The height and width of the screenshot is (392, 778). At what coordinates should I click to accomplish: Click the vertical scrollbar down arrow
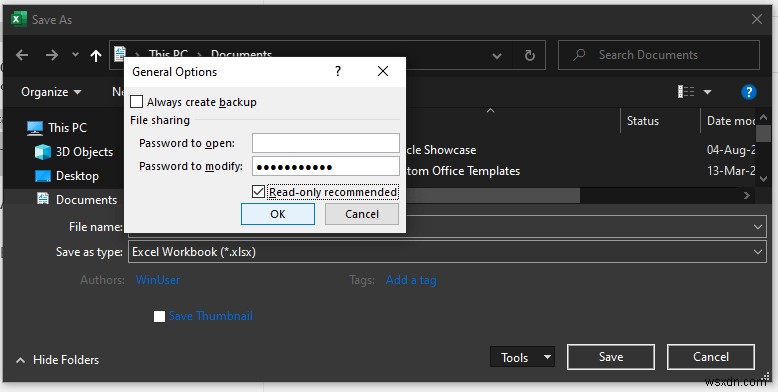(x=764, y=179)
